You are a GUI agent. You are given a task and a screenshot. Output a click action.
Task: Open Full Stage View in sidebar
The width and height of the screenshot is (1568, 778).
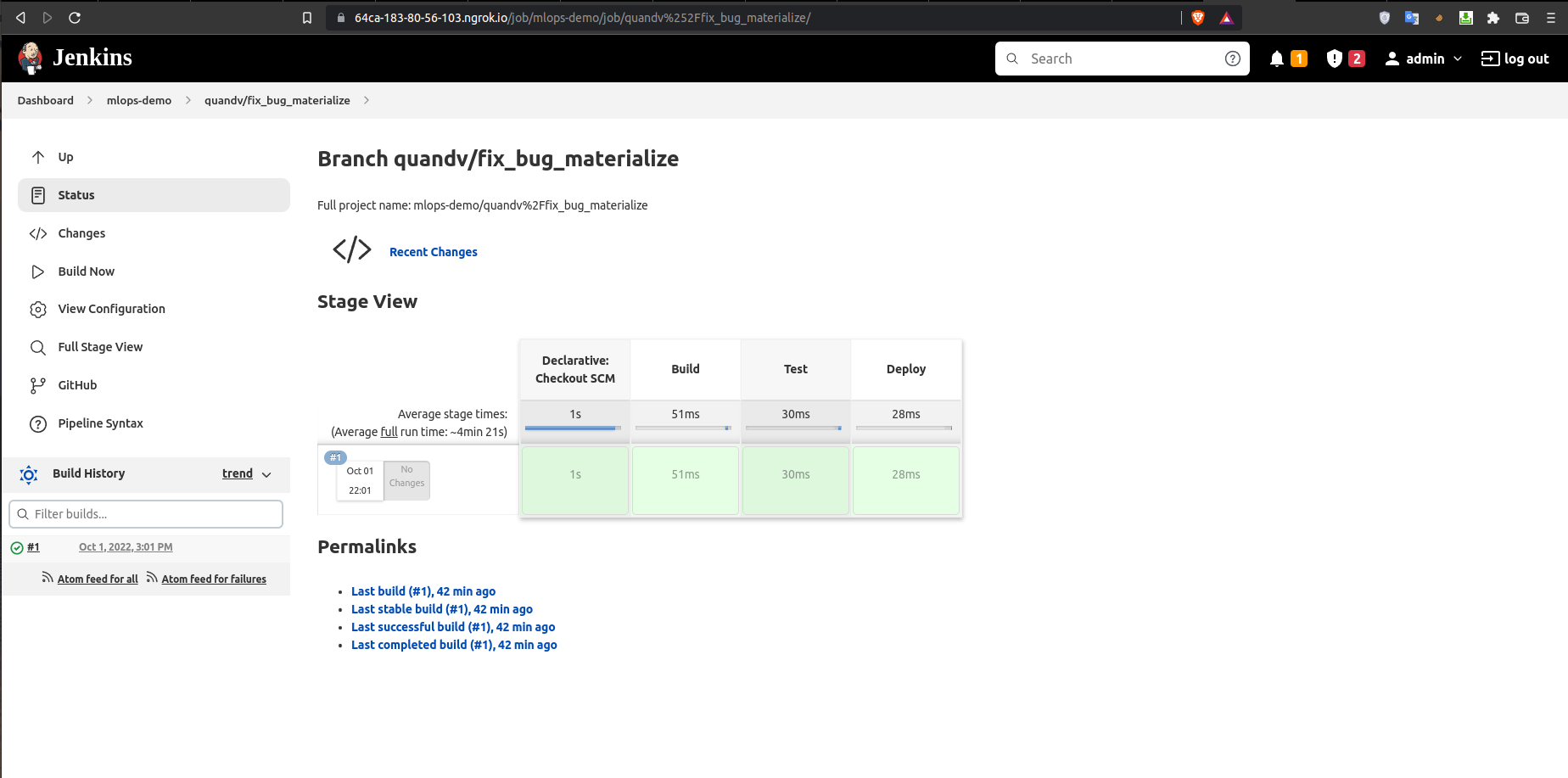100,347
